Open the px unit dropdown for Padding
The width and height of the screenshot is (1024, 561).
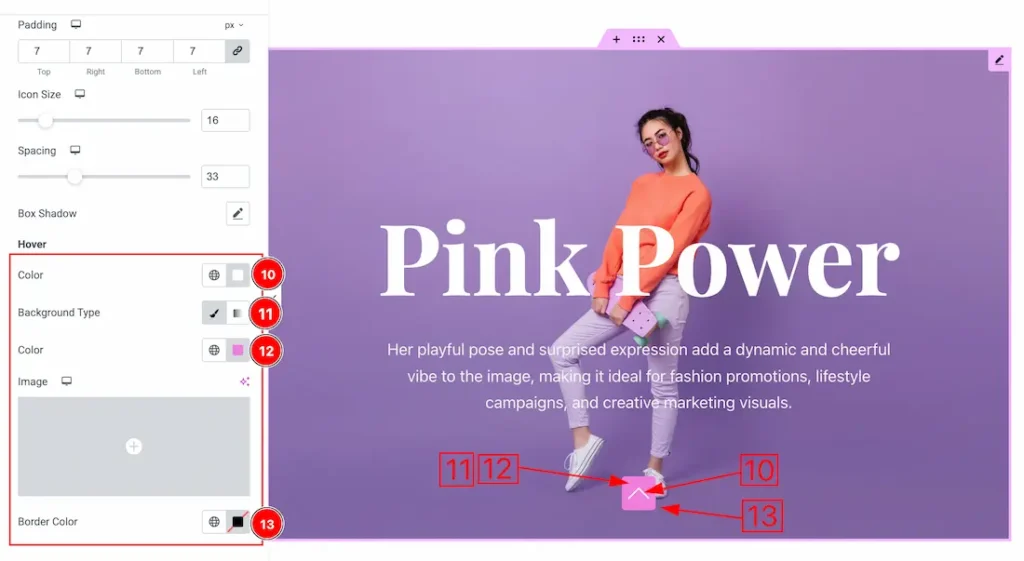pyautogui.click(x=234, y=25)
